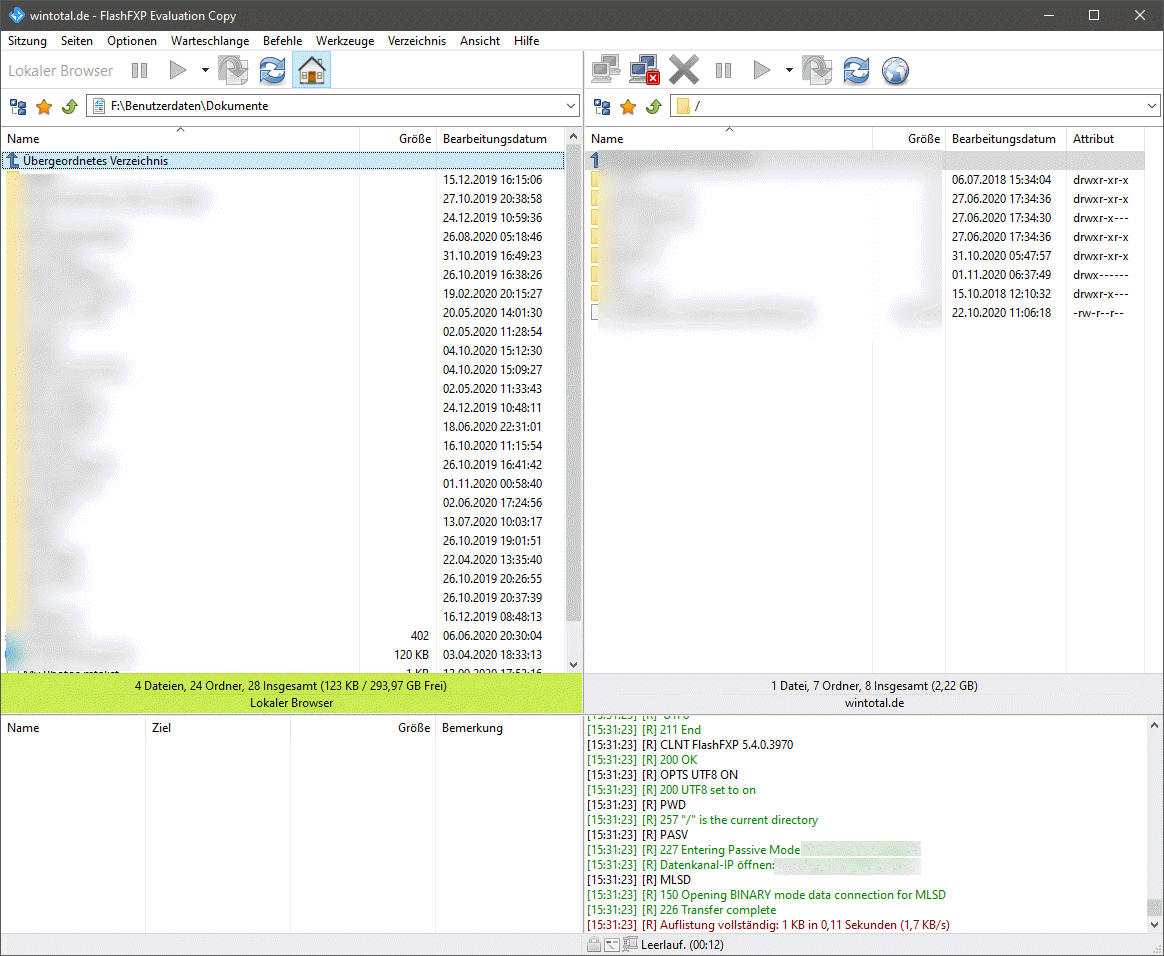This screenshot has height=956, width=1164.
Task: Open the local pane favorites star
Action: pyautogui.click(x=44, y=107)
